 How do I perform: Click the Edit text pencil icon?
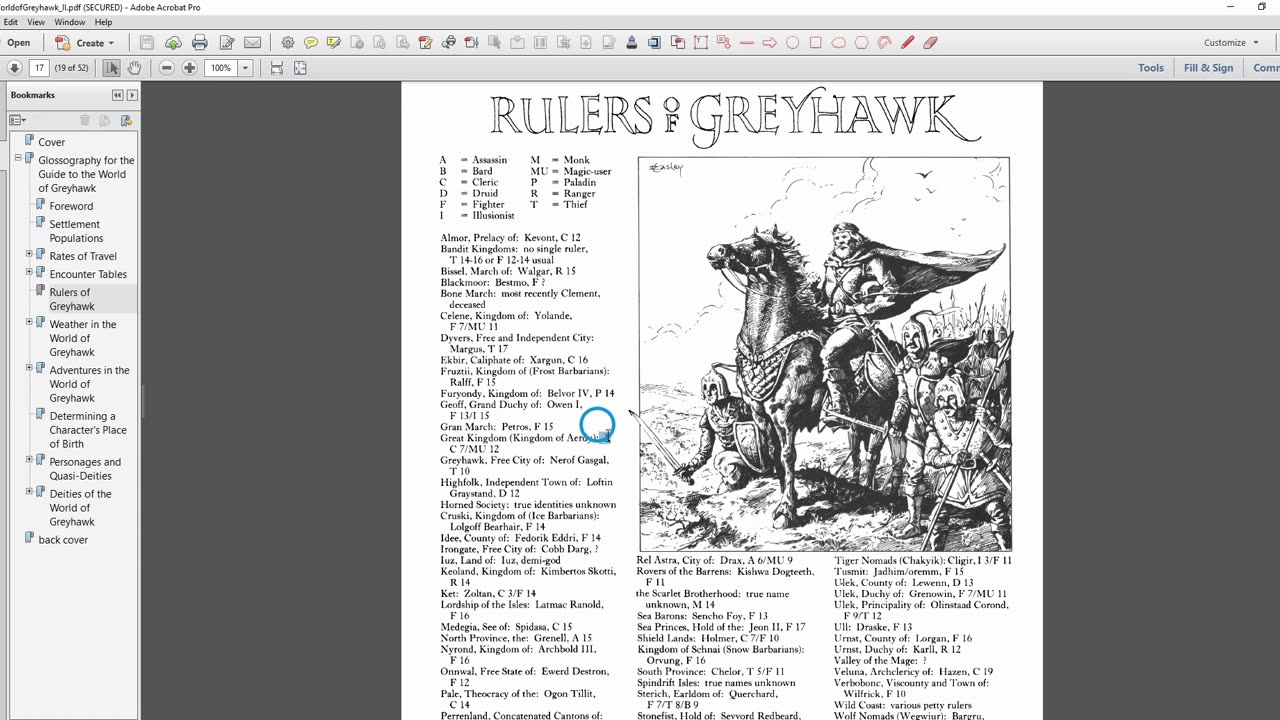pos(227,43)
